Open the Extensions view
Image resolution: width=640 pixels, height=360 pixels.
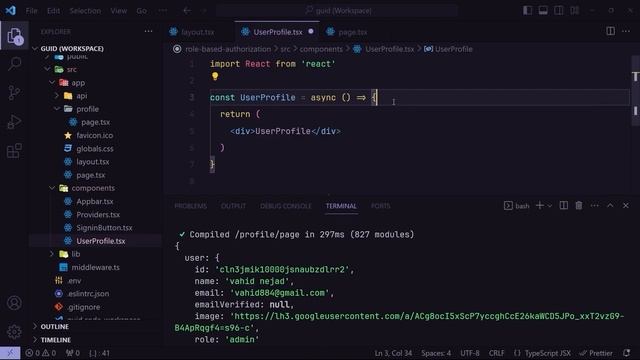[x=14, y=151]
